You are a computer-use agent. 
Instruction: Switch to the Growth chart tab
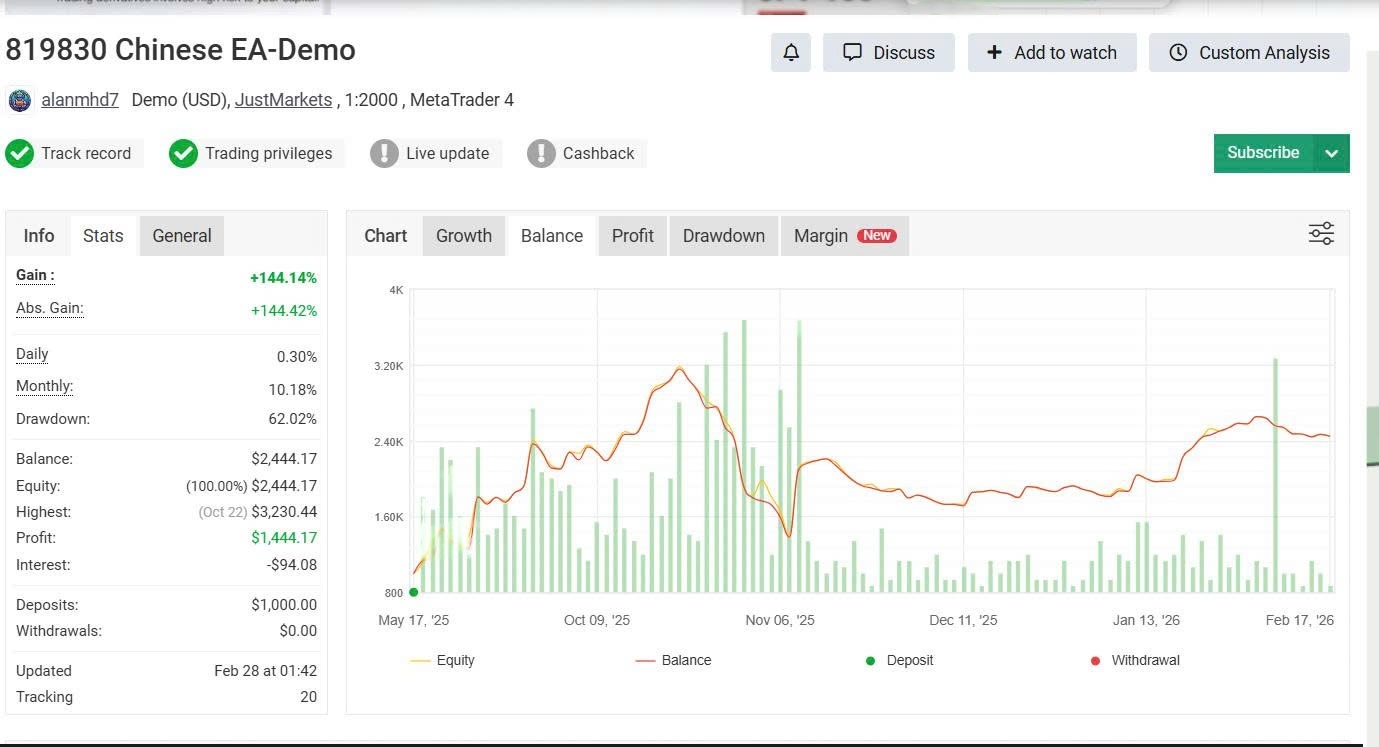[x=464, y=236]
